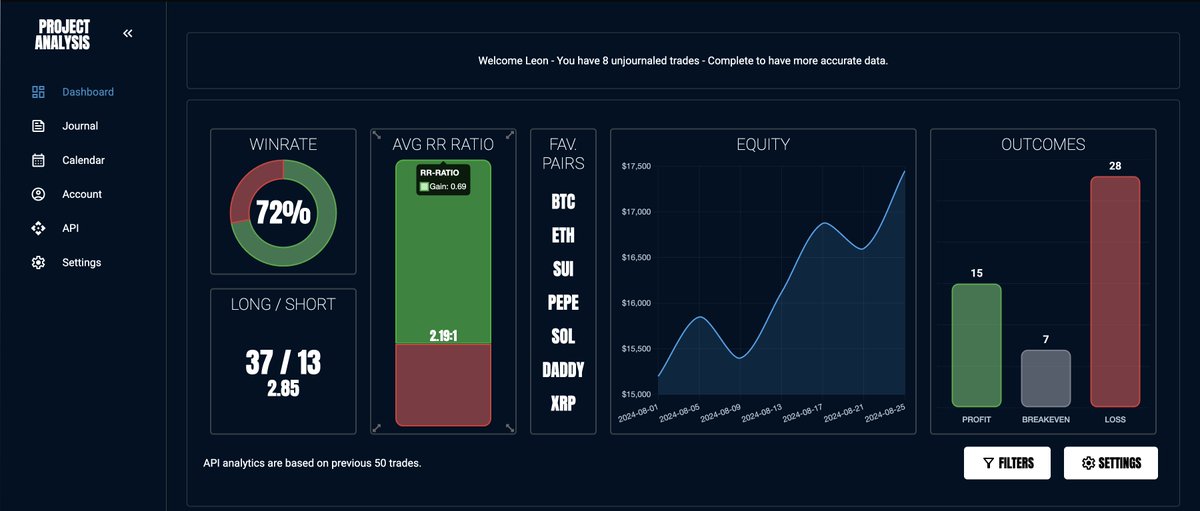Select the API menu entry

point(70,228)
